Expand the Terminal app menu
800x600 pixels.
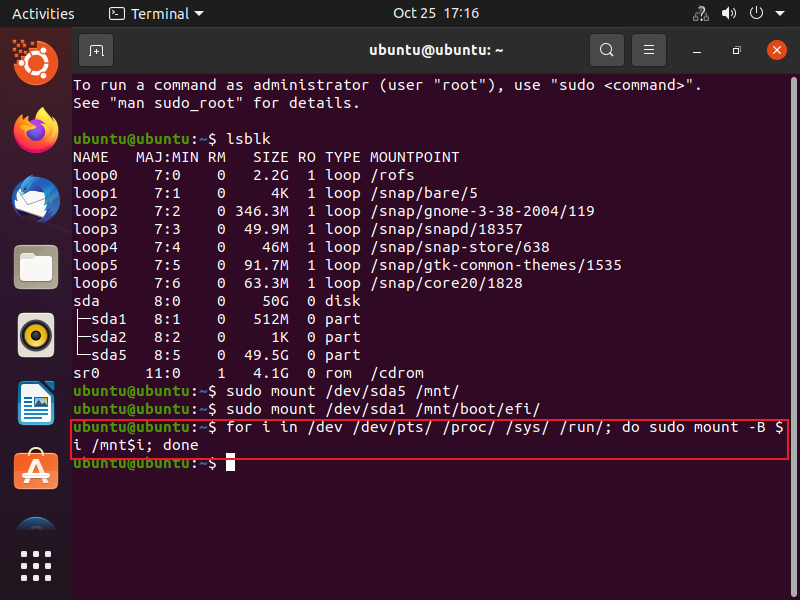pos(155,14)
